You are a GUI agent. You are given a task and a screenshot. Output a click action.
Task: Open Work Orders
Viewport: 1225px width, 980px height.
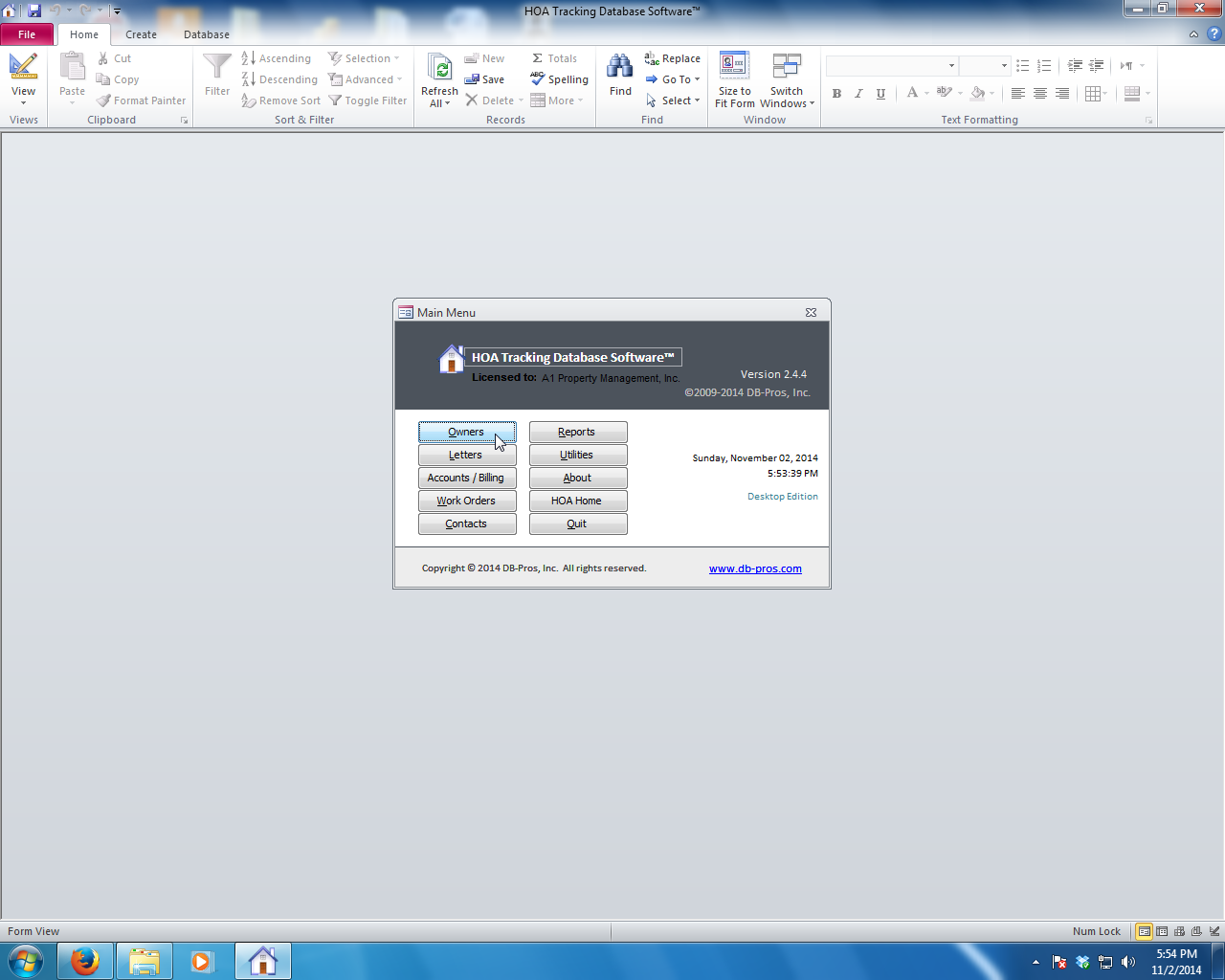point(467,501)
